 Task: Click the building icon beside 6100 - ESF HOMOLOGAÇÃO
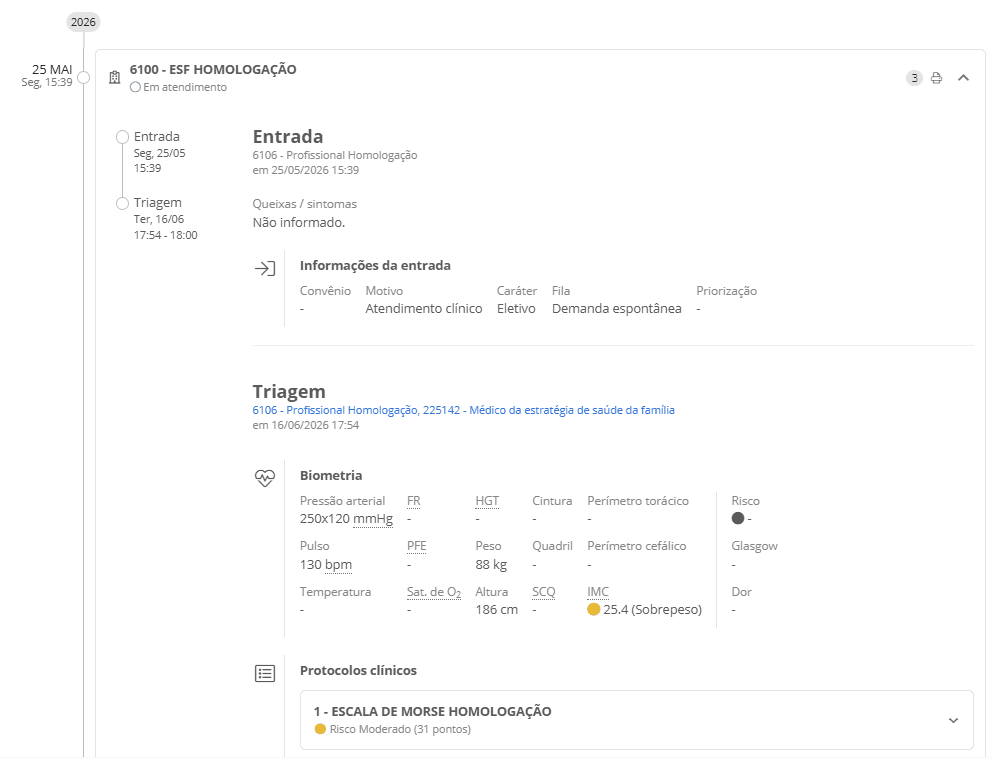(x=115, y=77)
